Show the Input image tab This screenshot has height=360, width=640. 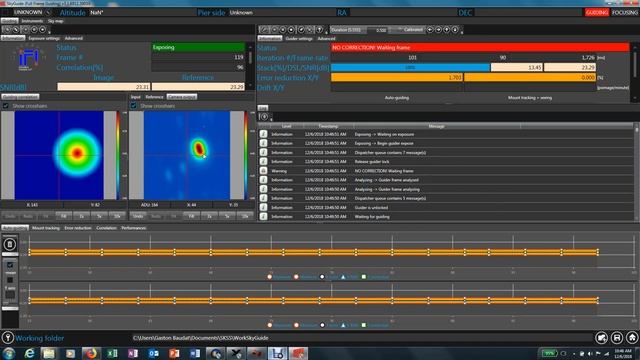(x=136, y=97)
